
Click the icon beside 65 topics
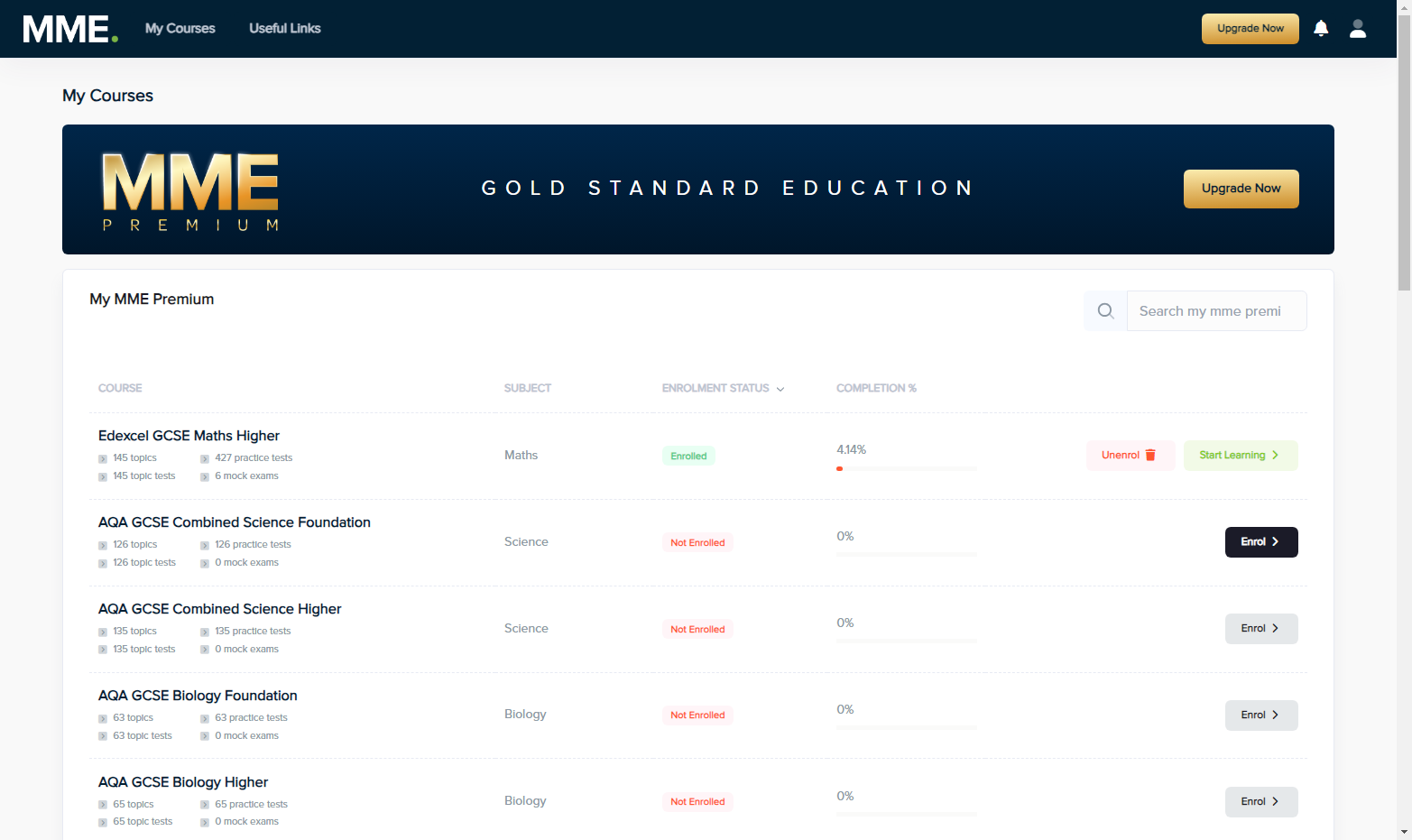tap(103, 806)
